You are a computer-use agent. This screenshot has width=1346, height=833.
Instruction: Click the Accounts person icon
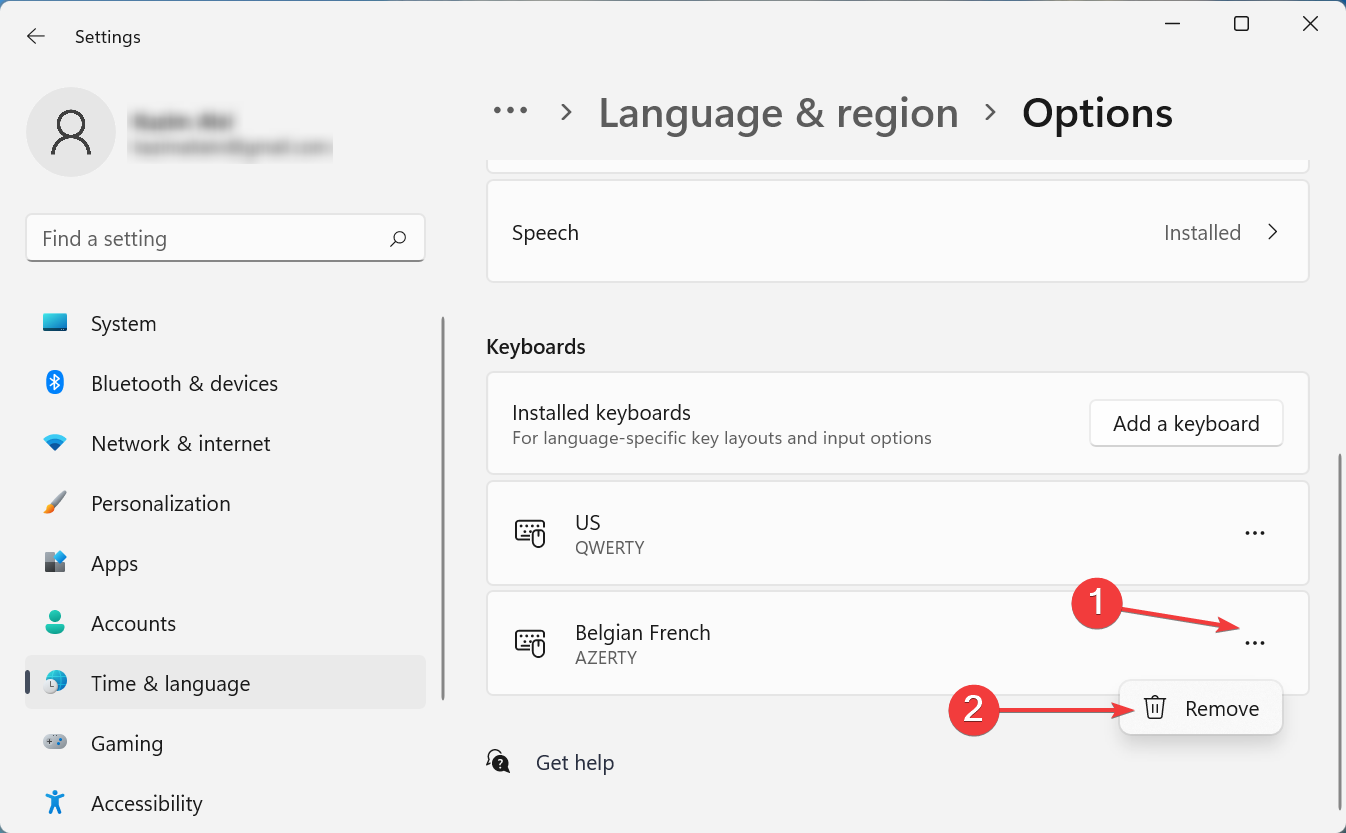coord(55,623)
